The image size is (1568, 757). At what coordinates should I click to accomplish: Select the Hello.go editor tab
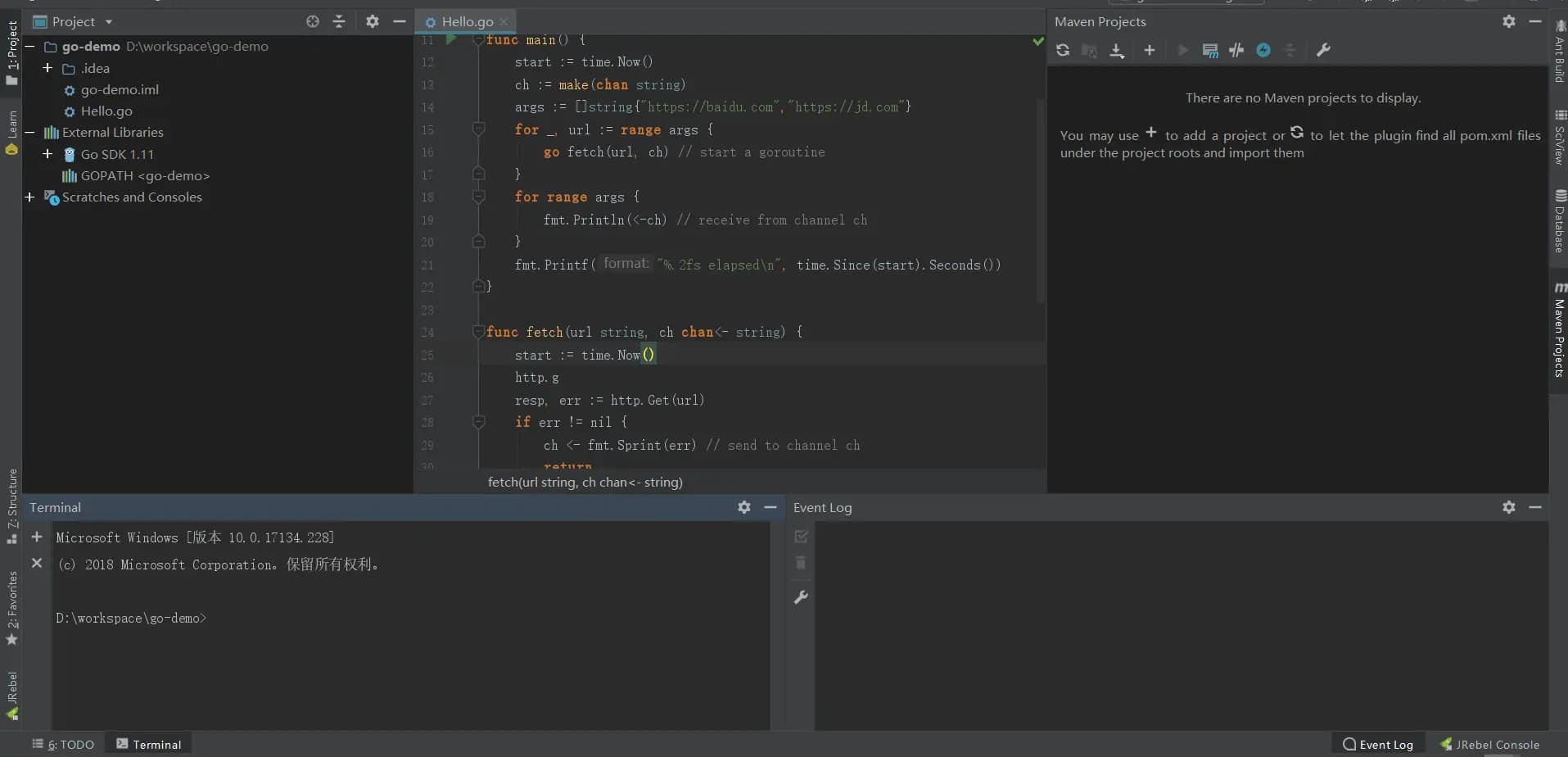point(467,22)
